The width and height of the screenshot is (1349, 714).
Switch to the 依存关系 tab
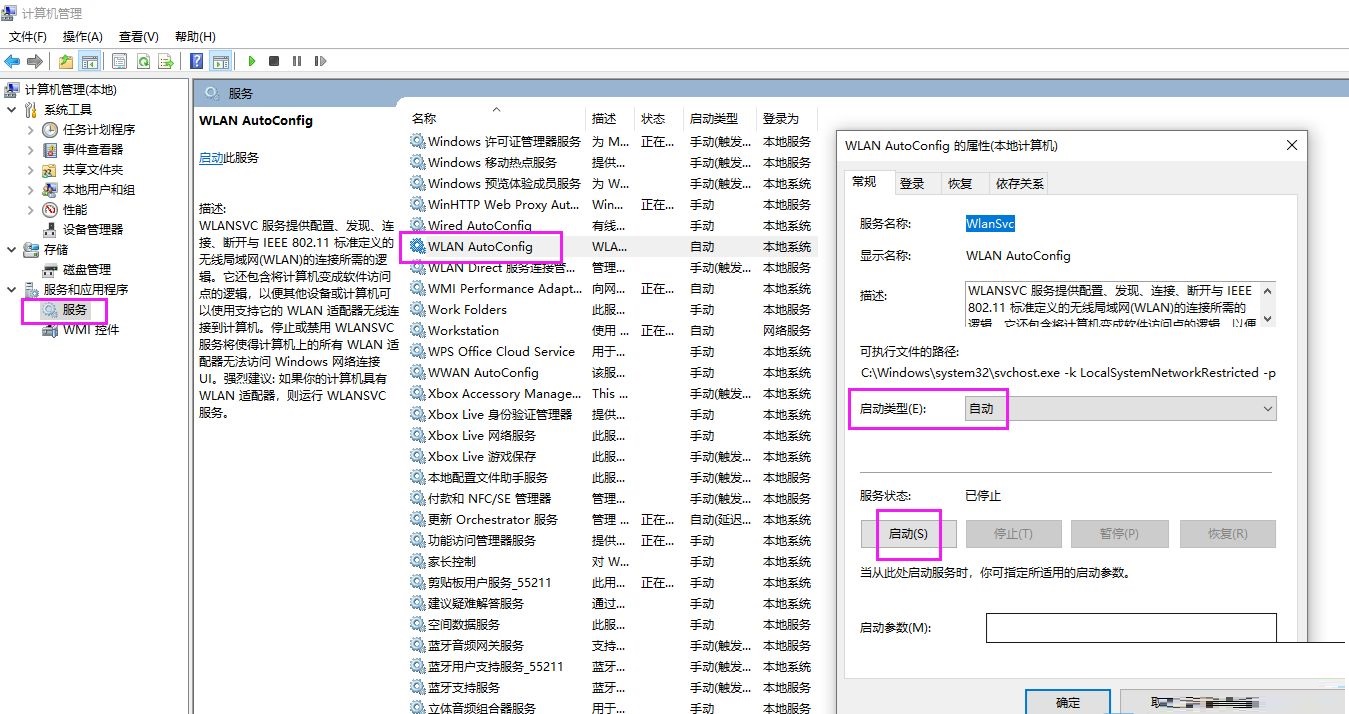(1018, 182)
